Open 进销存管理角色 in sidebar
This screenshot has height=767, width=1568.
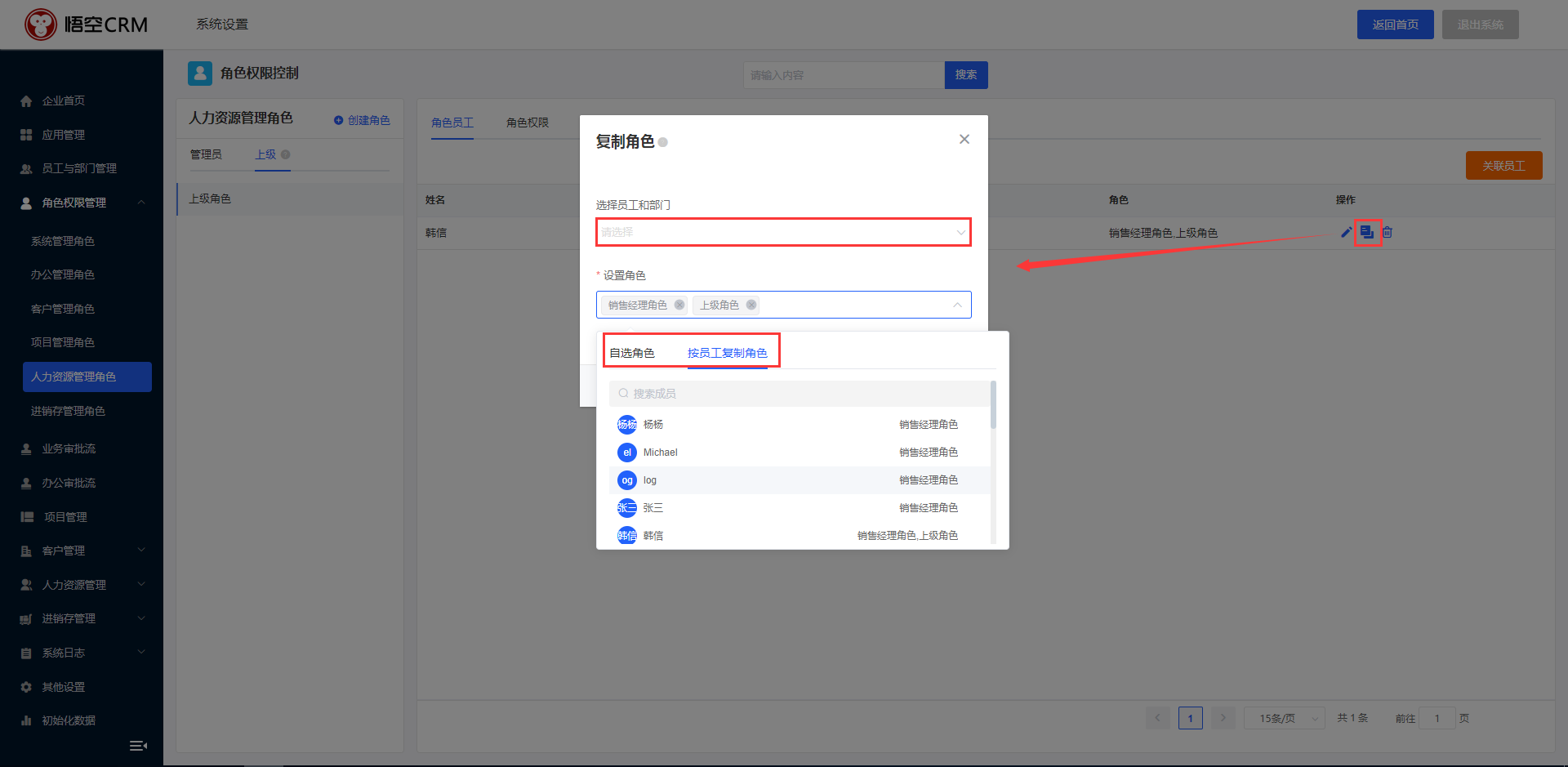point(68,412)
